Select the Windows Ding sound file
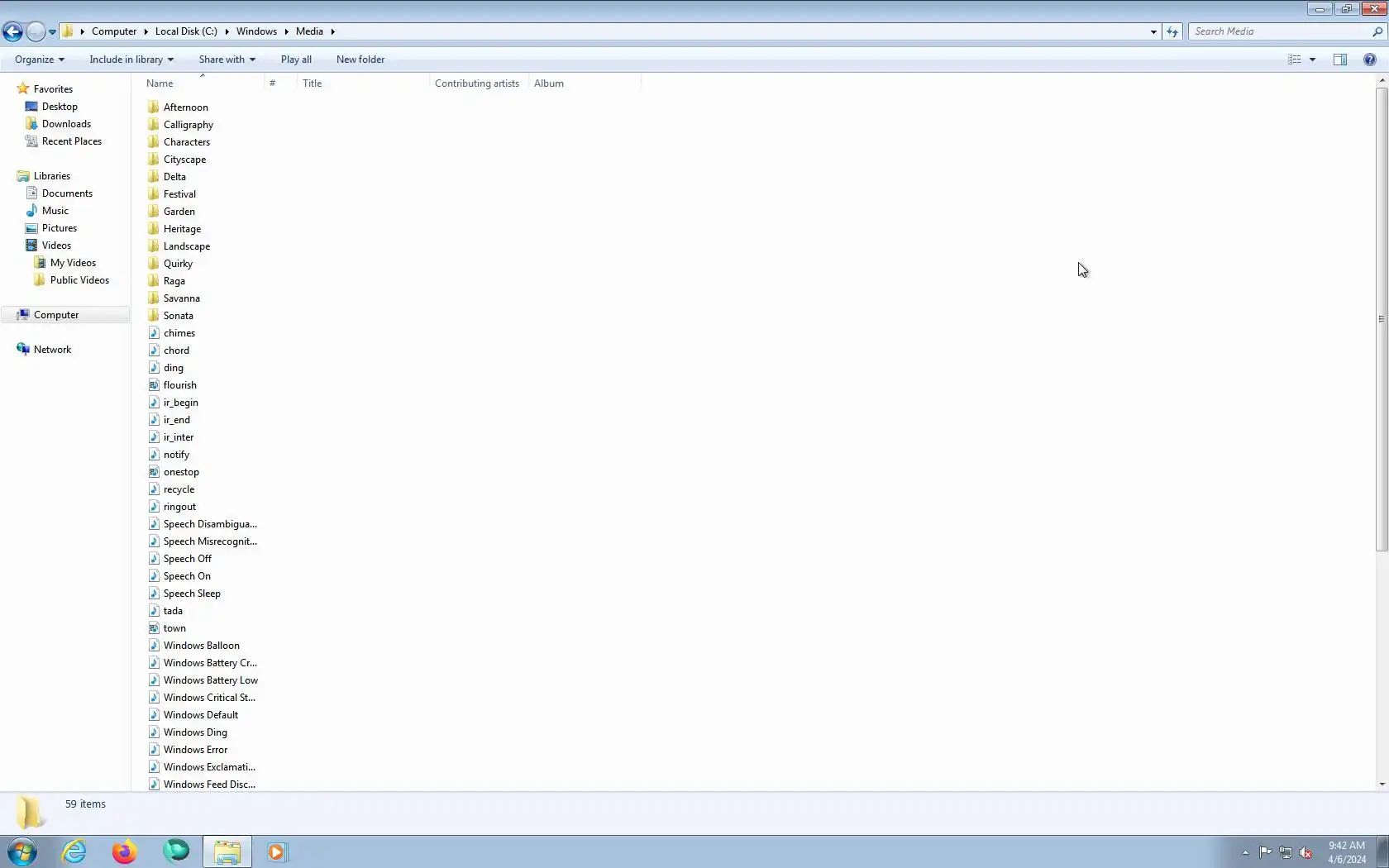 click(195, 732)
